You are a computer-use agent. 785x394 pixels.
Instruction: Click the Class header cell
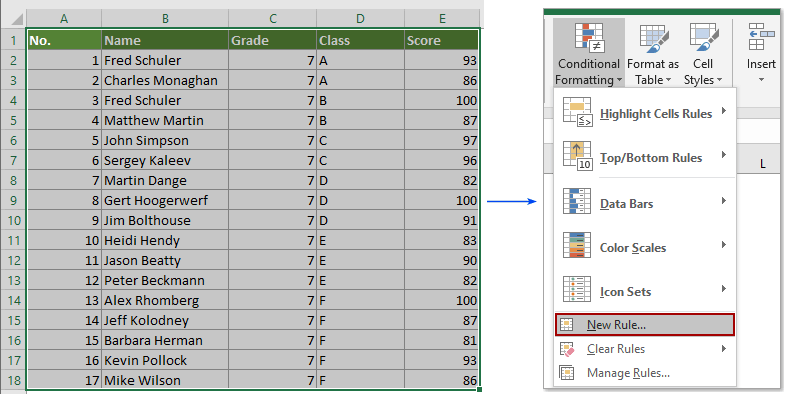360,40
